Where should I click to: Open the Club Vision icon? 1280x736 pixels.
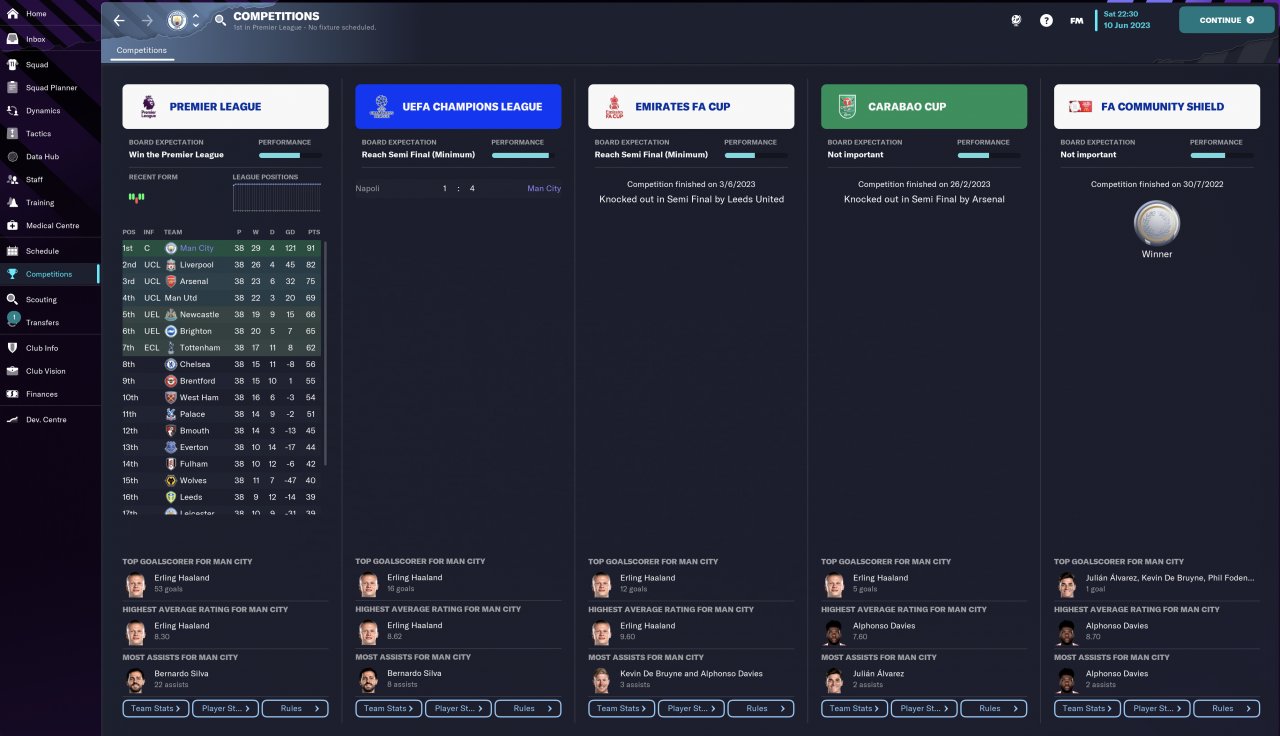point(13,371)
